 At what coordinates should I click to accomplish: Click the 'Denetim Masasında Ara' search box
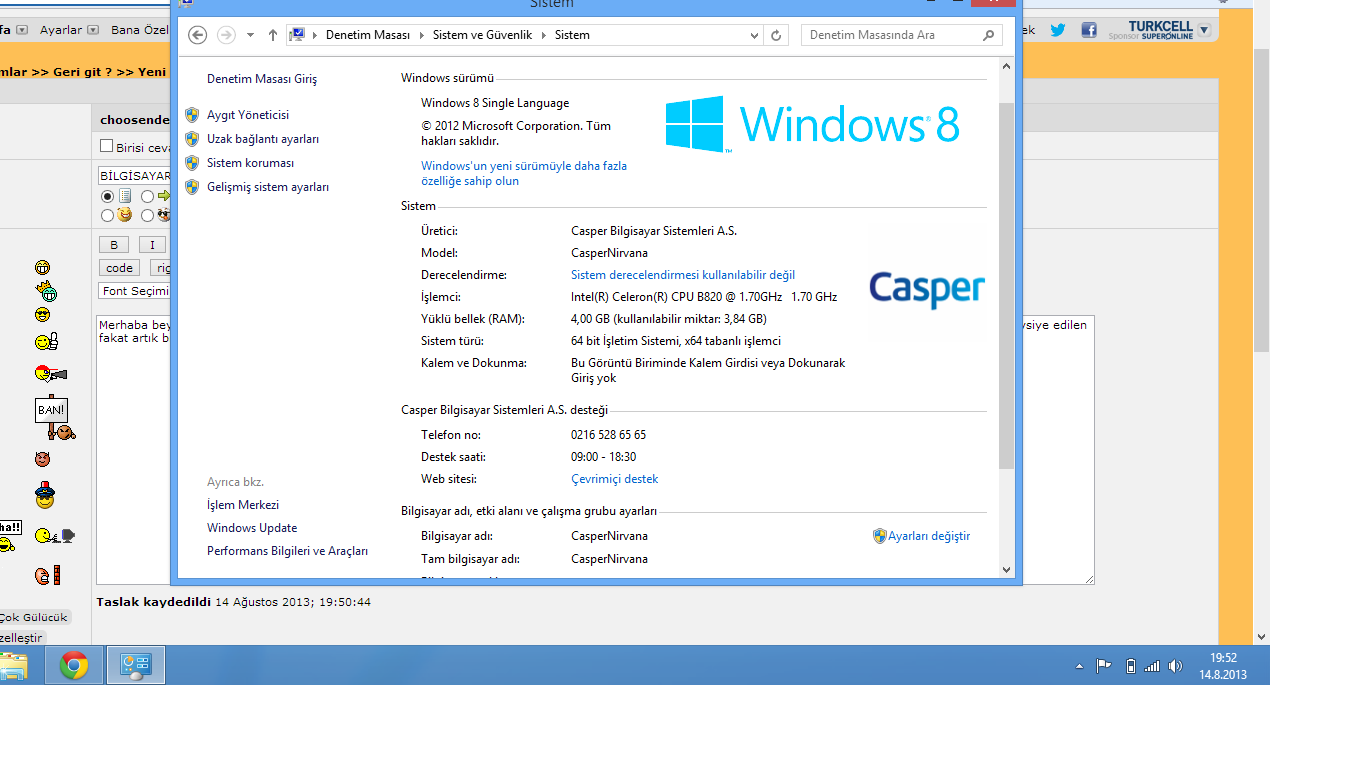click(890, 35)
